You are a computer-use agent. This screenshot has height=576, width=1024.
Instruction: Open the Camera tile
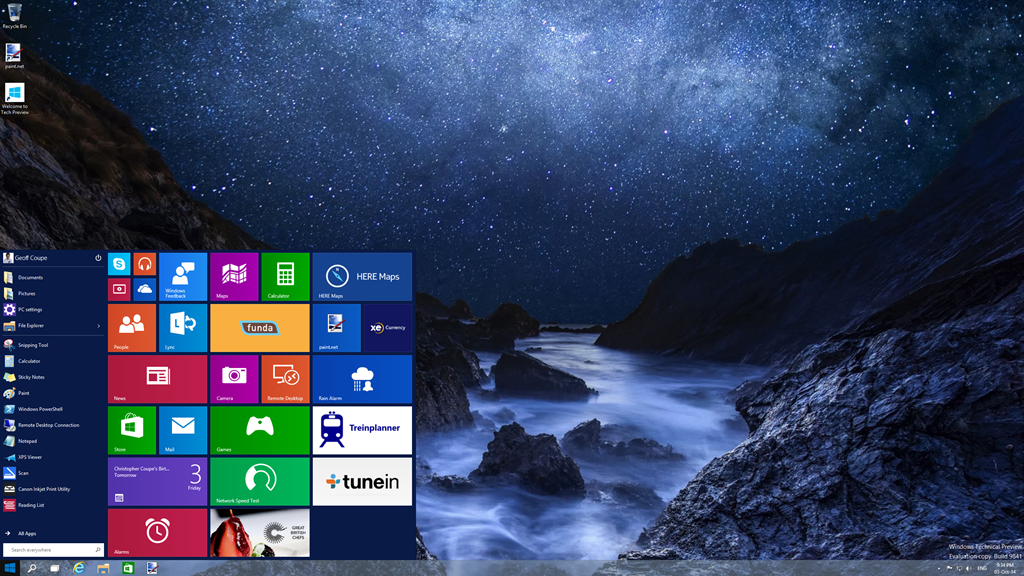234,379
